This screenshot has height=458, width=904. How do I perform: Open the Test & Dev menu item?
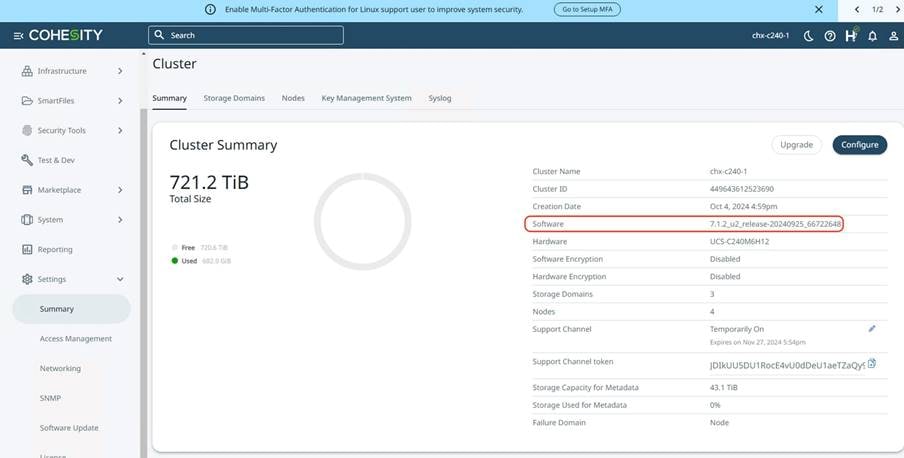56,160
